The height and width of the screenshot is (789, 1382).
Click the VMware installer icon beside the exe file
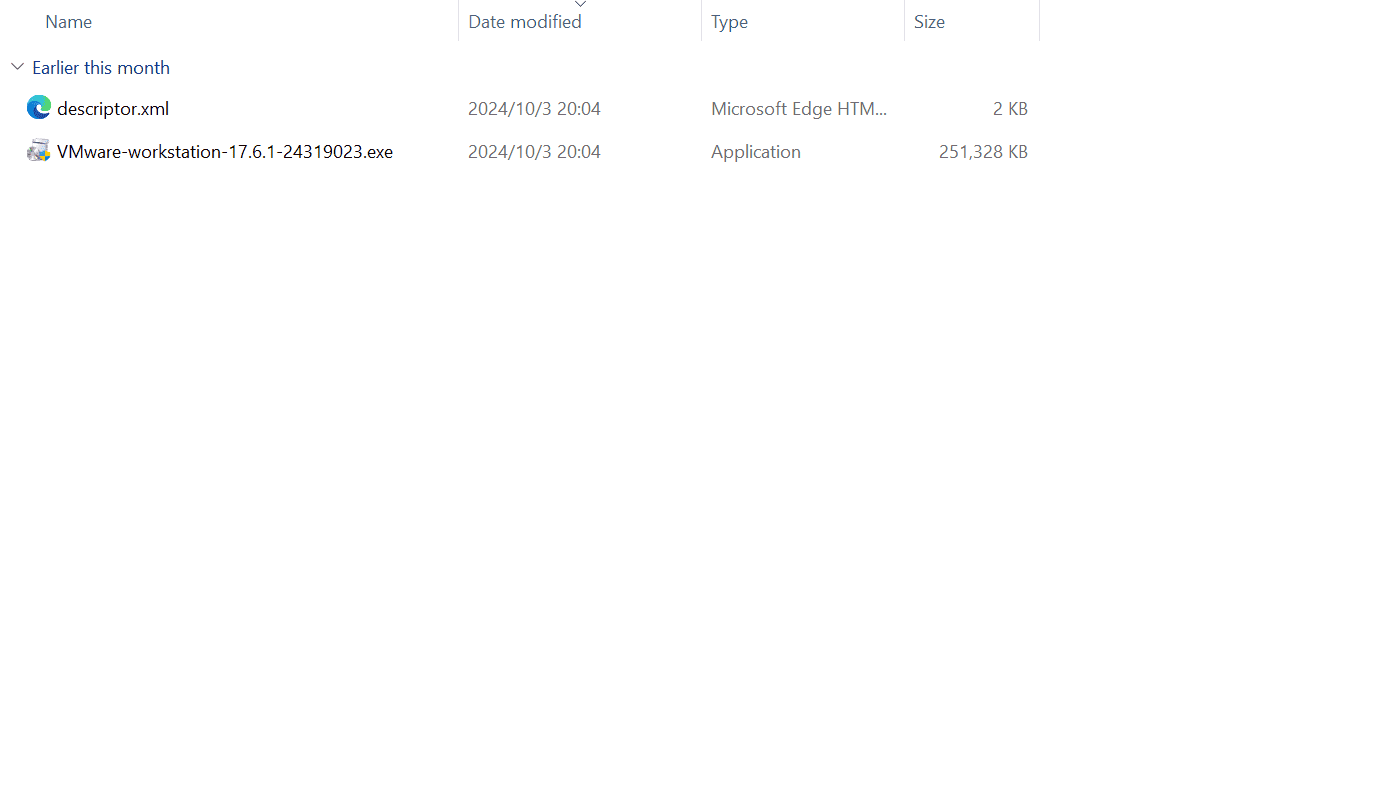click(39, 151)
